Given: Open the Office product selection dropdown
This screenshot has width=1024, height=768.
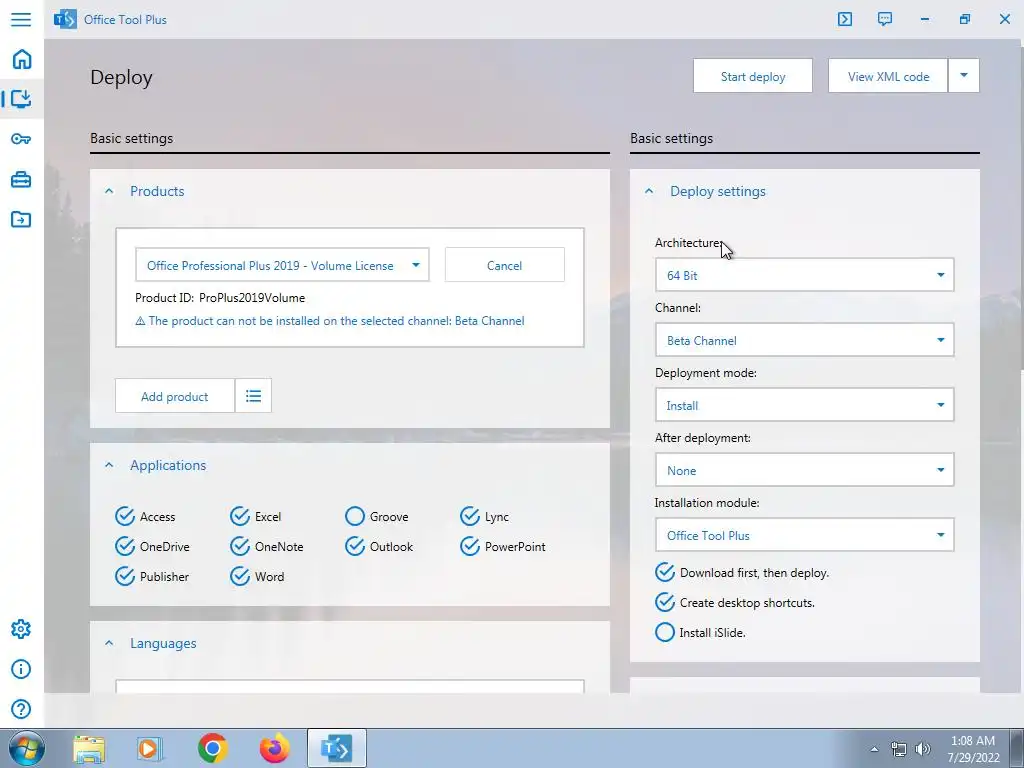Looking at the screenshot, I should [282, 264].
